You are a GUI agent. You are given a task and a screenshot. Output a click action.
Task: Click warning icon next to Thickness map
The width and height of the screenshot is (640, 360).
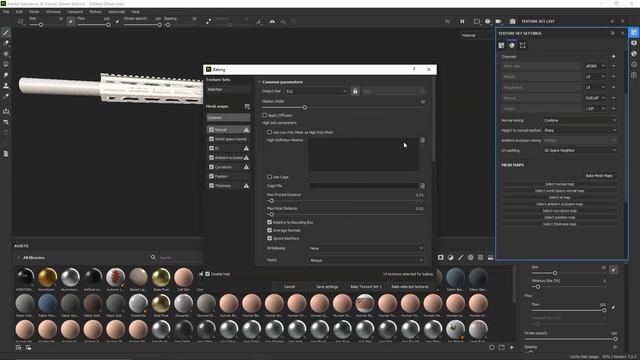[x=246, y=186]
